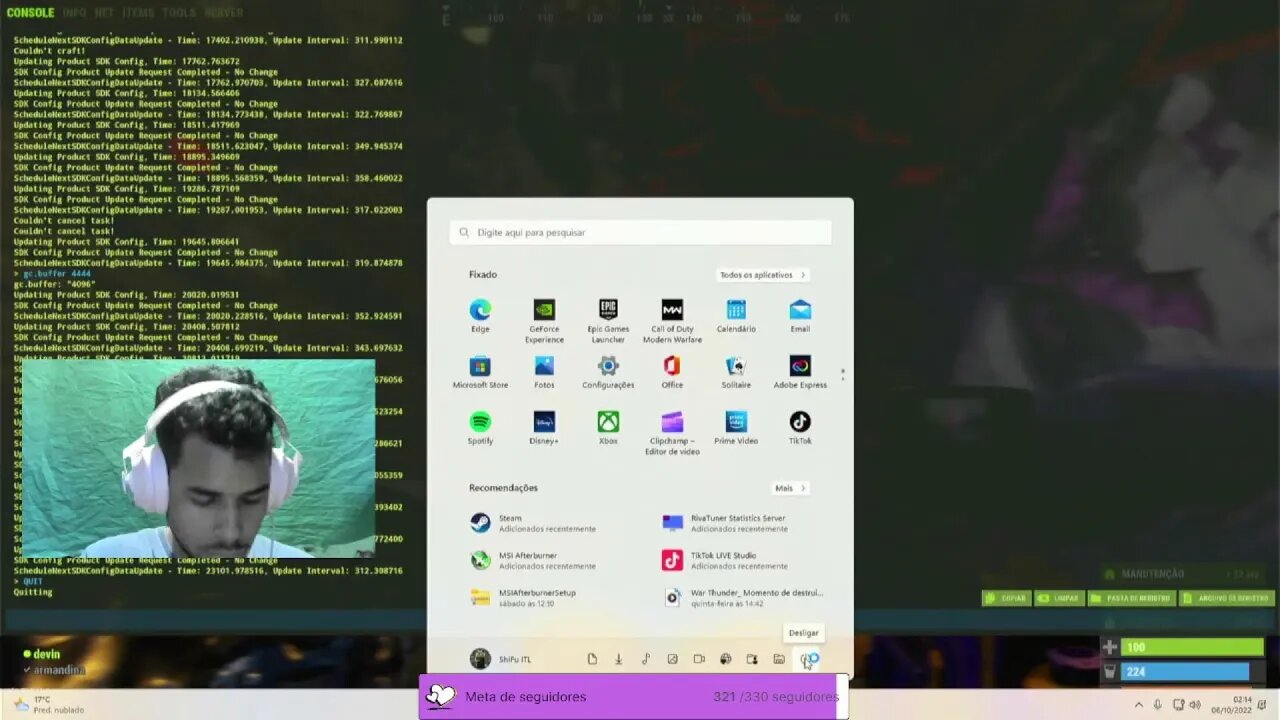Click the ARQUIVO DE REGISTRO button
Viewport: 1280px width, 720px height.
click(x=1227, y=598)
